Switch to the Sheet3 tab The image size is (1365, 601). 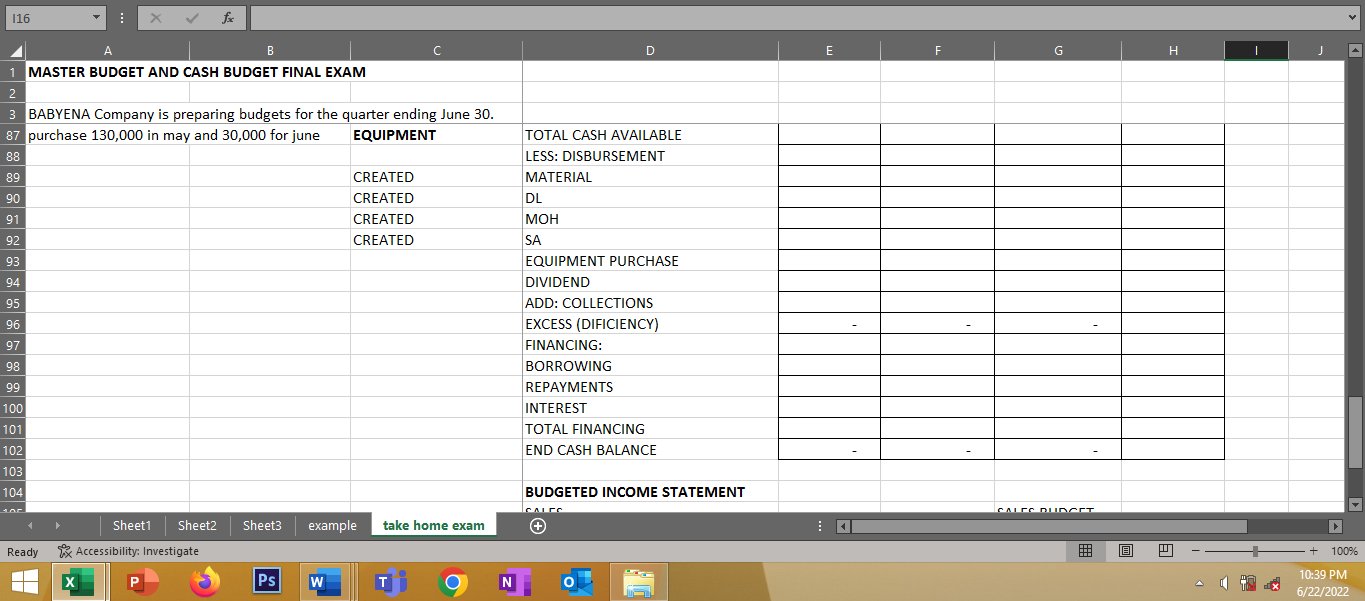pos(262,526)
